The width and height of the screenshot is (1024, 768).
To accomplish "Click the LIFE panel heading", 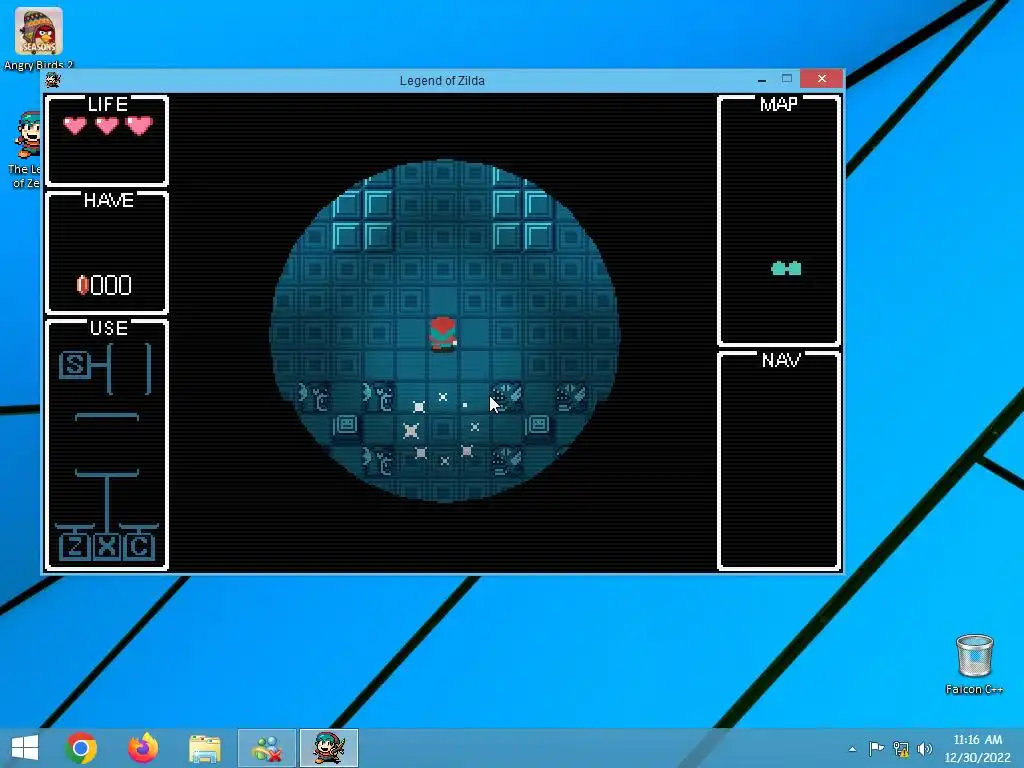I will pyautogui.click(x=108, y=104).
